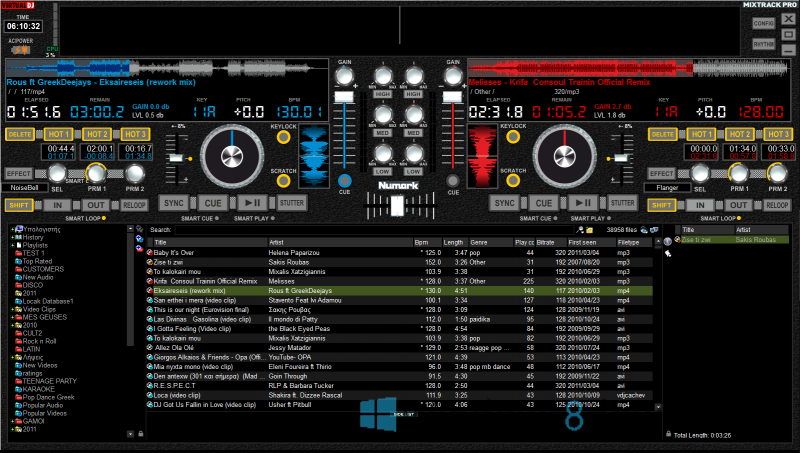Click the CONFIG button
Viewport: 800px width, 453px height.
point(763,23)
